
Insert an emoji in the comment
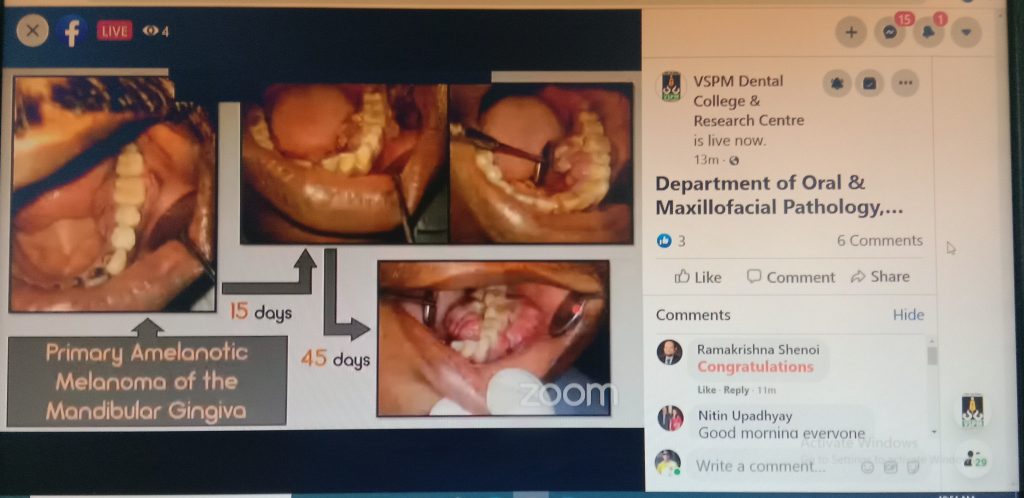click(x=868, y=467)
